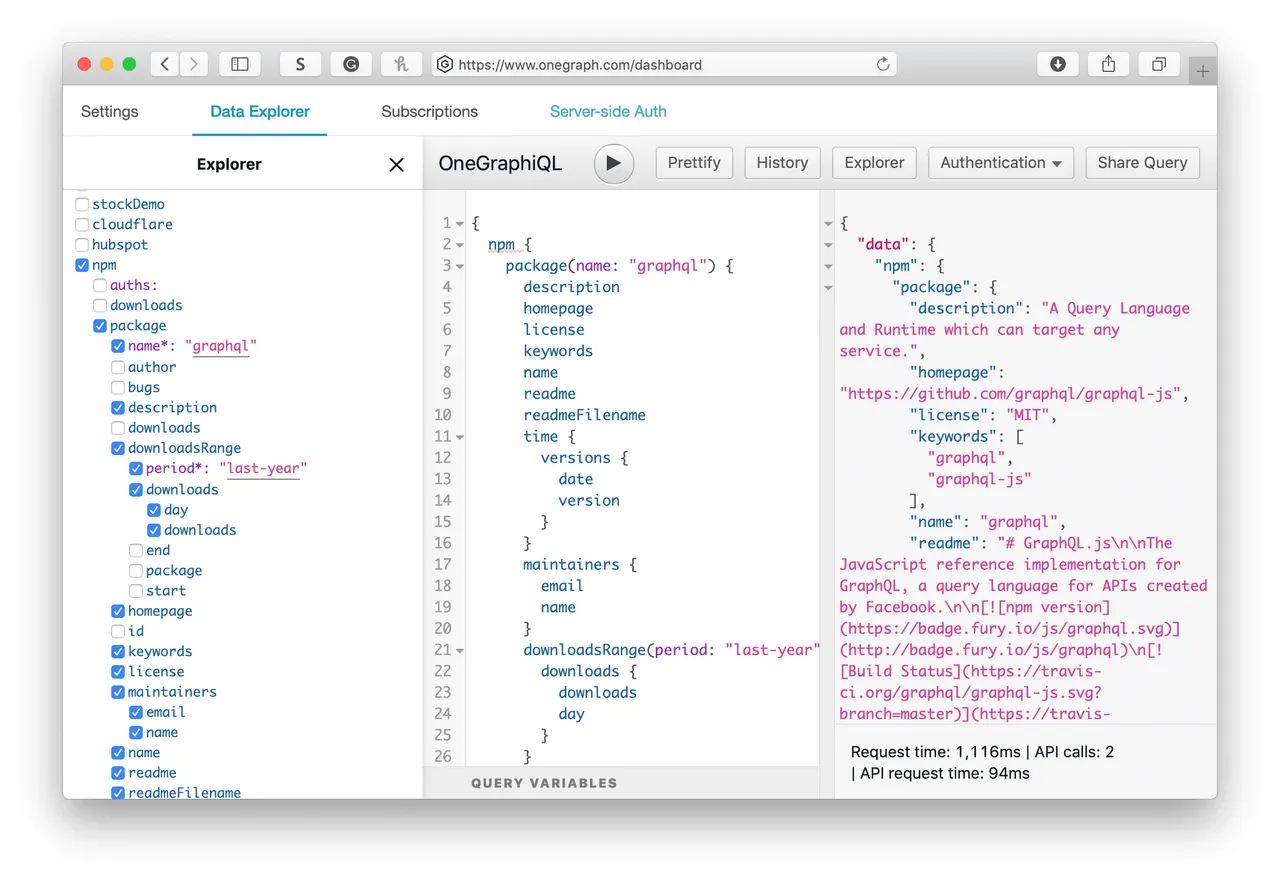Click the graphql-js homepage URL in results

[1010, 394]
